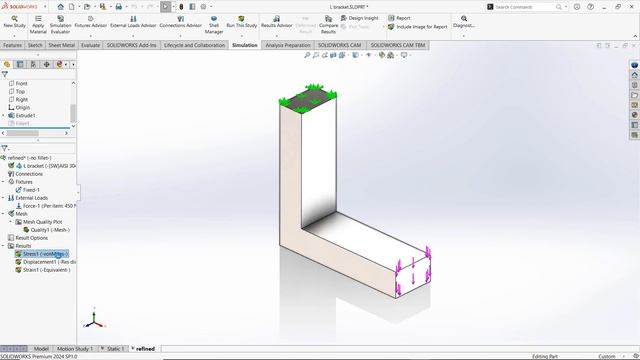Launch the Simulation Evaluator

pyautogui.click(x=60, y=24)
